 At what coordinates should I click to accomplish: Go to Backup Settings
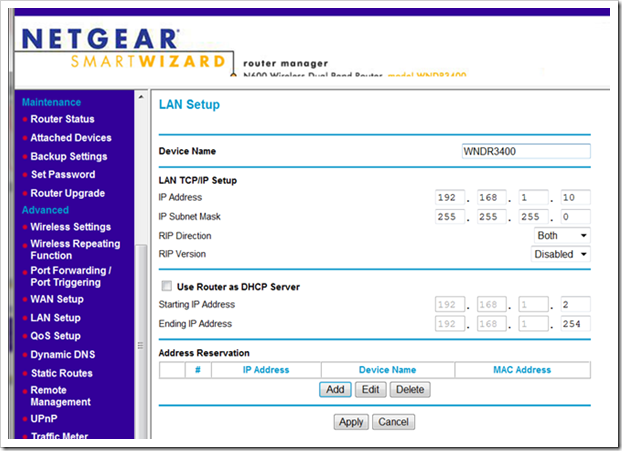pyautogui.click(x=69, y=156)
